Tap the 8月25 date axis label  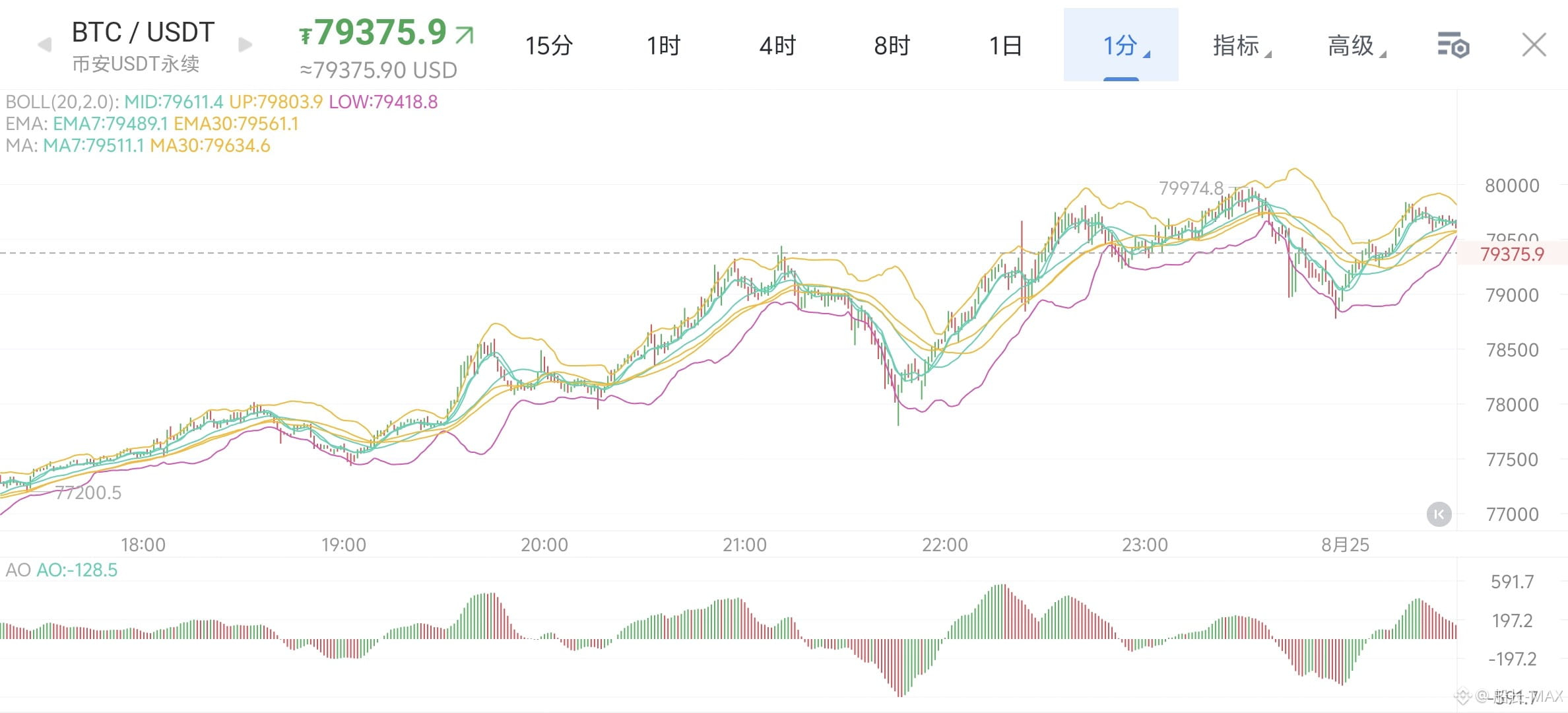1345,545
